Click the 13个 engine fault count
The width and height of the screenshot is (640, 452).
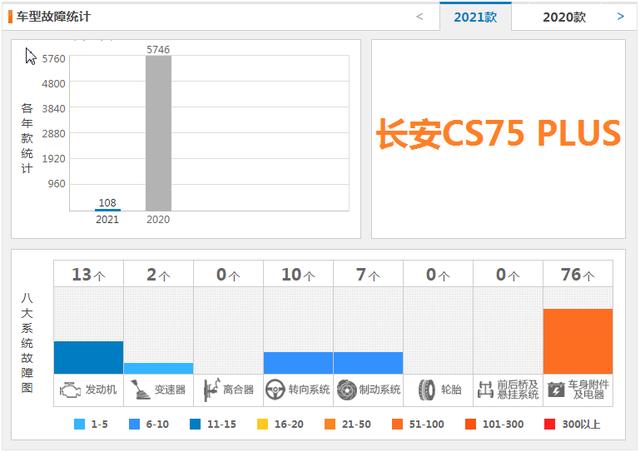89,274
